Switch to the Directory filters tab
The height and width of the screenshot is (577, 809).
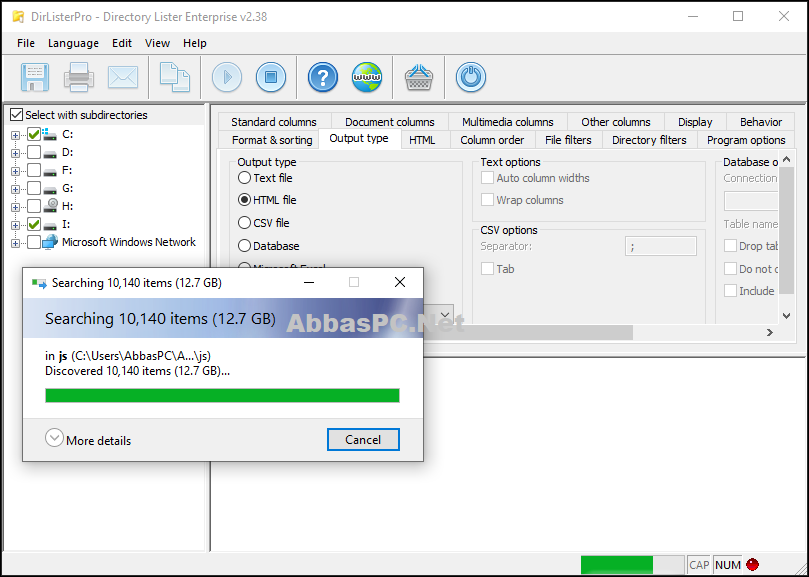(649, 140)
